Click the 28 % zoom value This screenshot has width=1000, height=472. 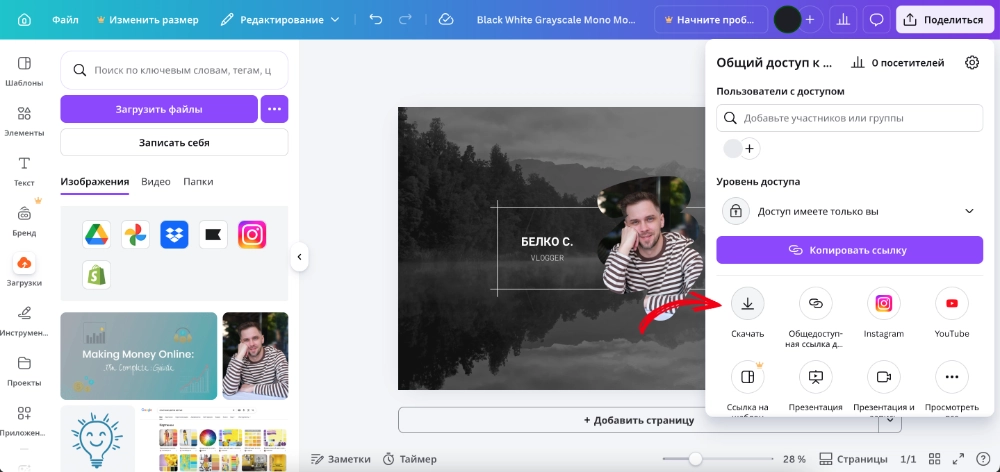[794, 459]
